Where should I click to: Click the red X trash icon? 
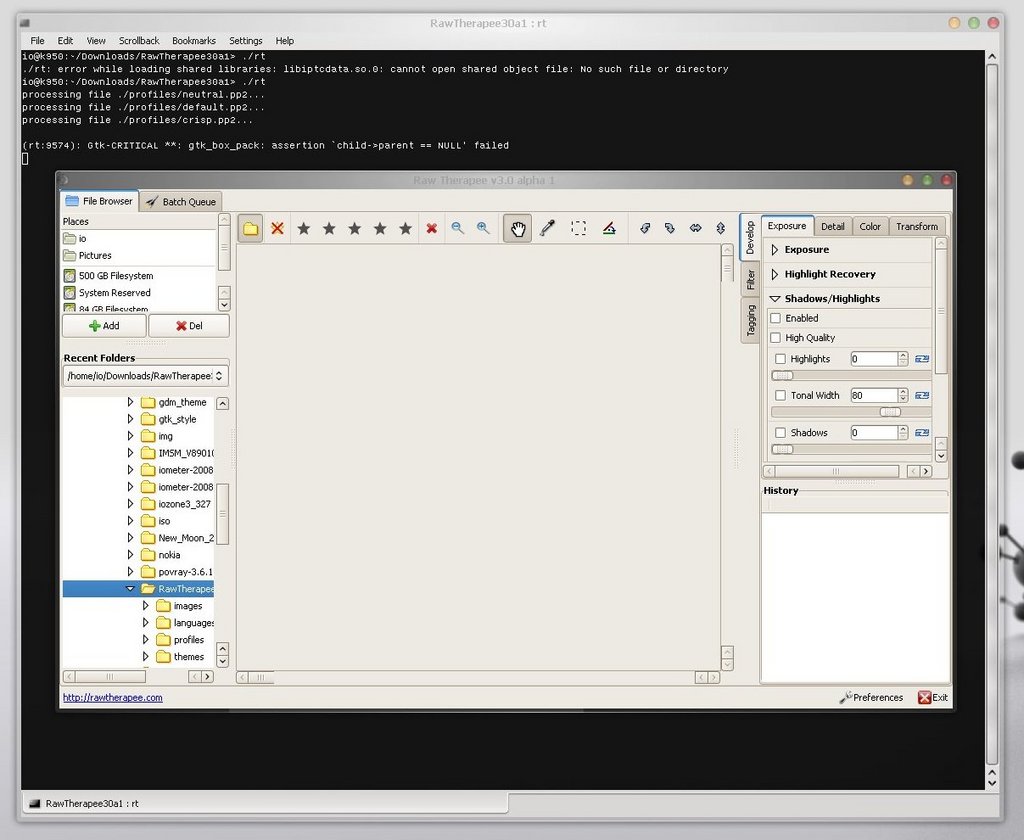[432, 228]
